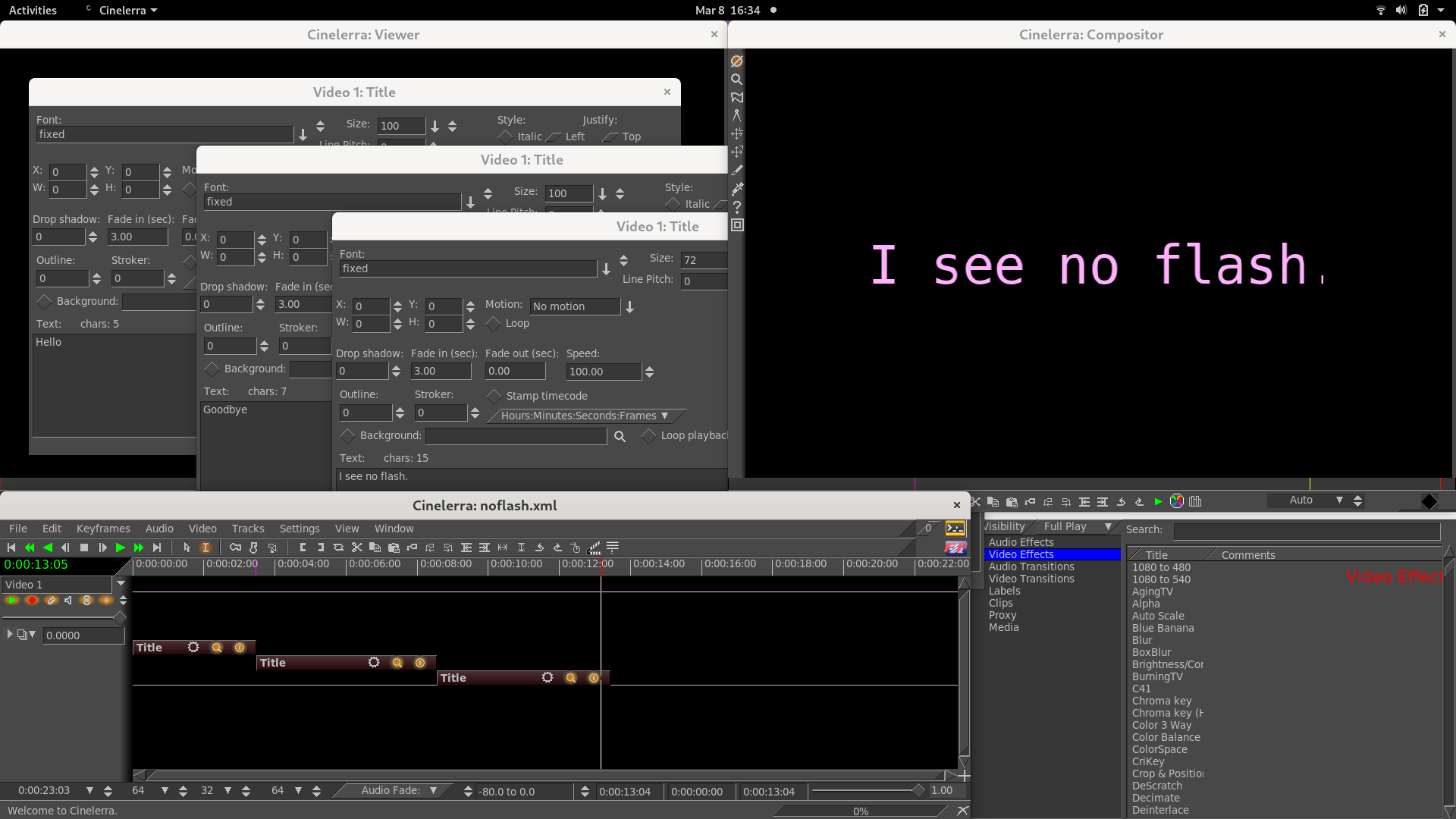Click the green forward play button
Viewport: 1456px width, 819px height.
point(121,548)
